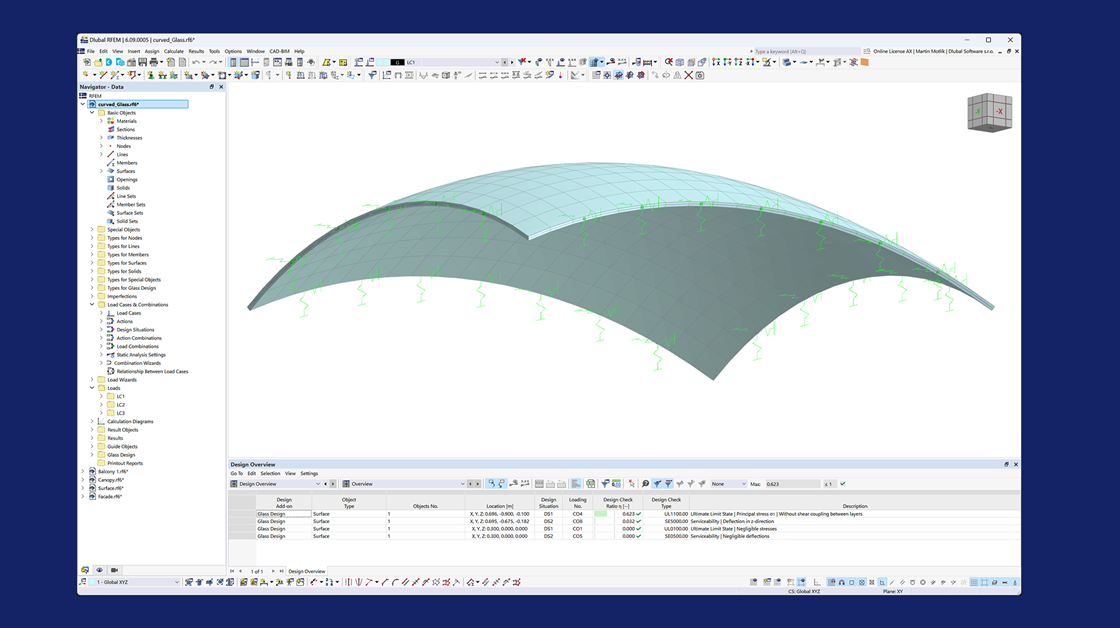Viewport: 1120px width, 628px height.
Task: Open an existing model file
Action: pos(99,61)
